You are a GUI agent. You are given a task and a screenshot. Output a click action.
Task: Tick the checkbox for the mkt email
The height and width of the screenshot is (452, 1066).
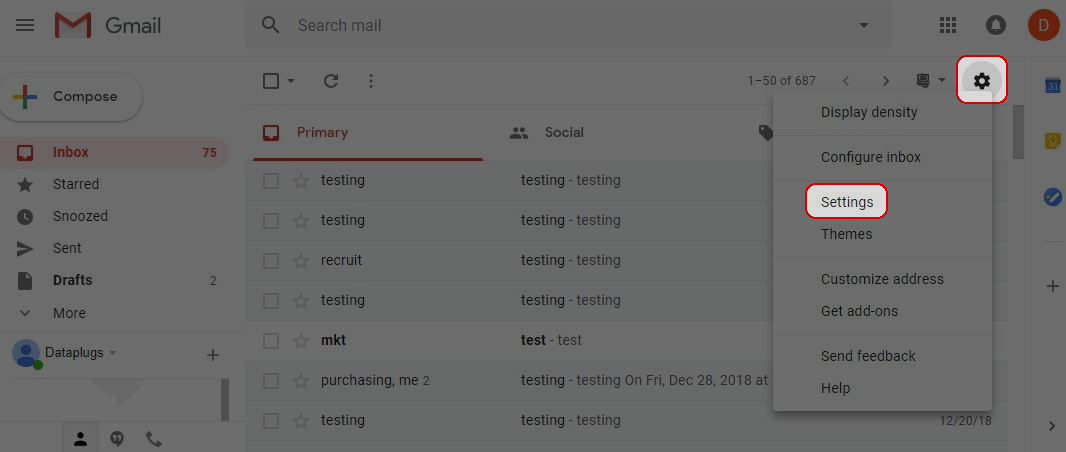(271, 340)
